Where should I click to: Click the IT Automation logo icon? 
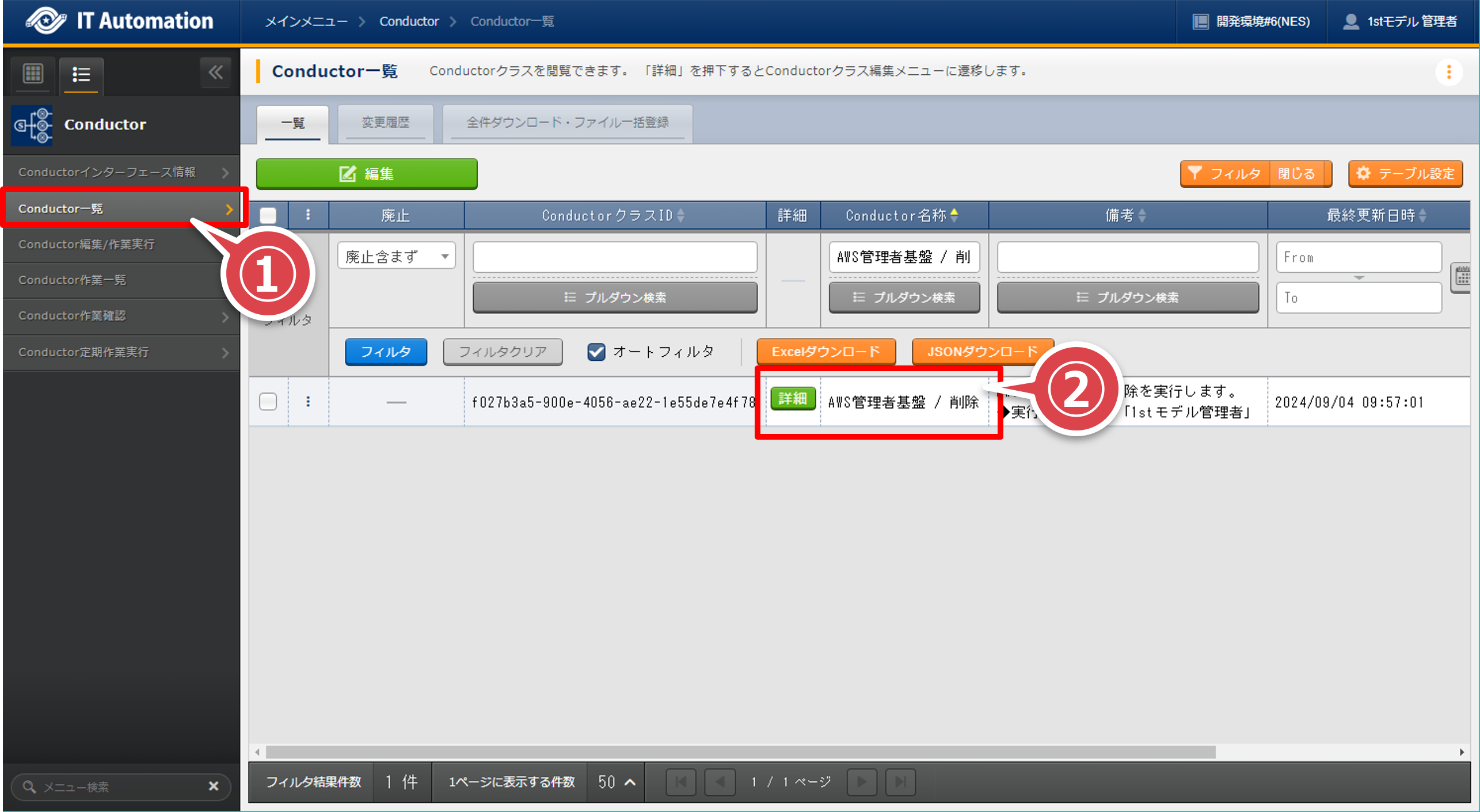click(46, 21)
